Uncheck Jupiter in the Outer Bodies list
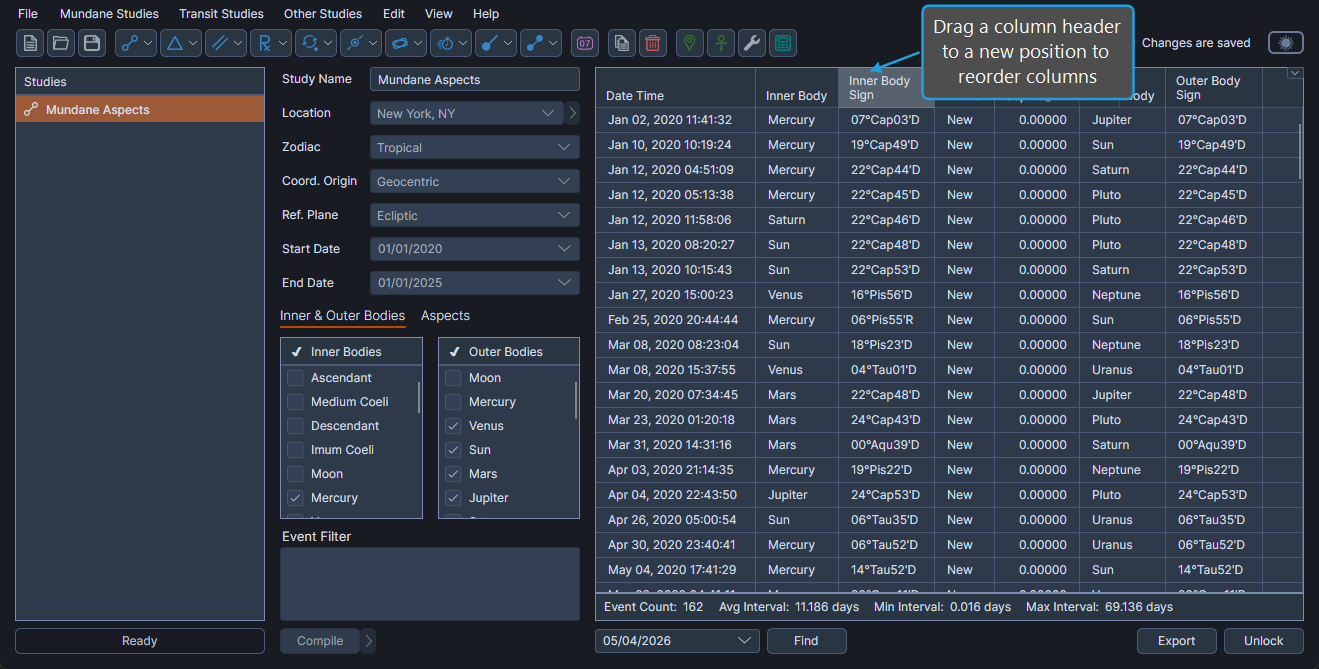Viewport: 1319px width, 669px height. pos(453,498)
